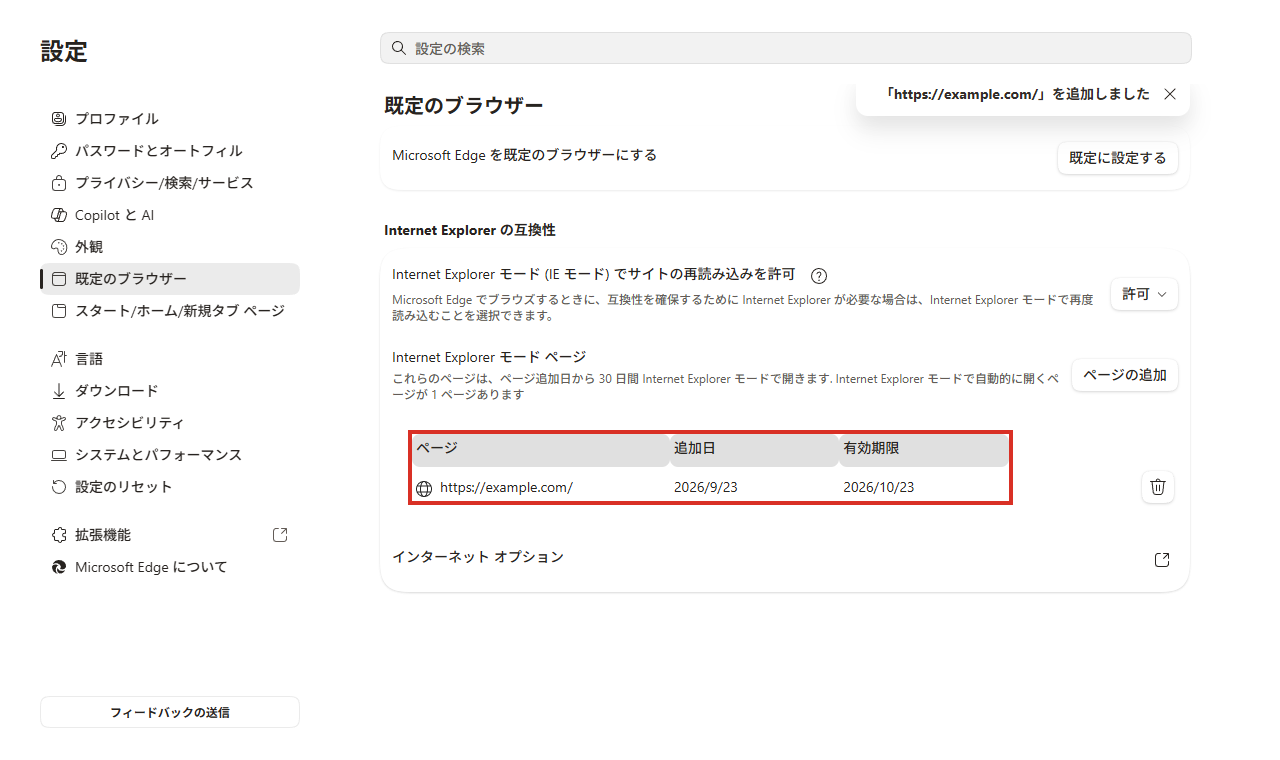The width and height of the screenshot is (1280, 760).
Task: Click the search magnifier icon
Action: [x=398, y=48]
